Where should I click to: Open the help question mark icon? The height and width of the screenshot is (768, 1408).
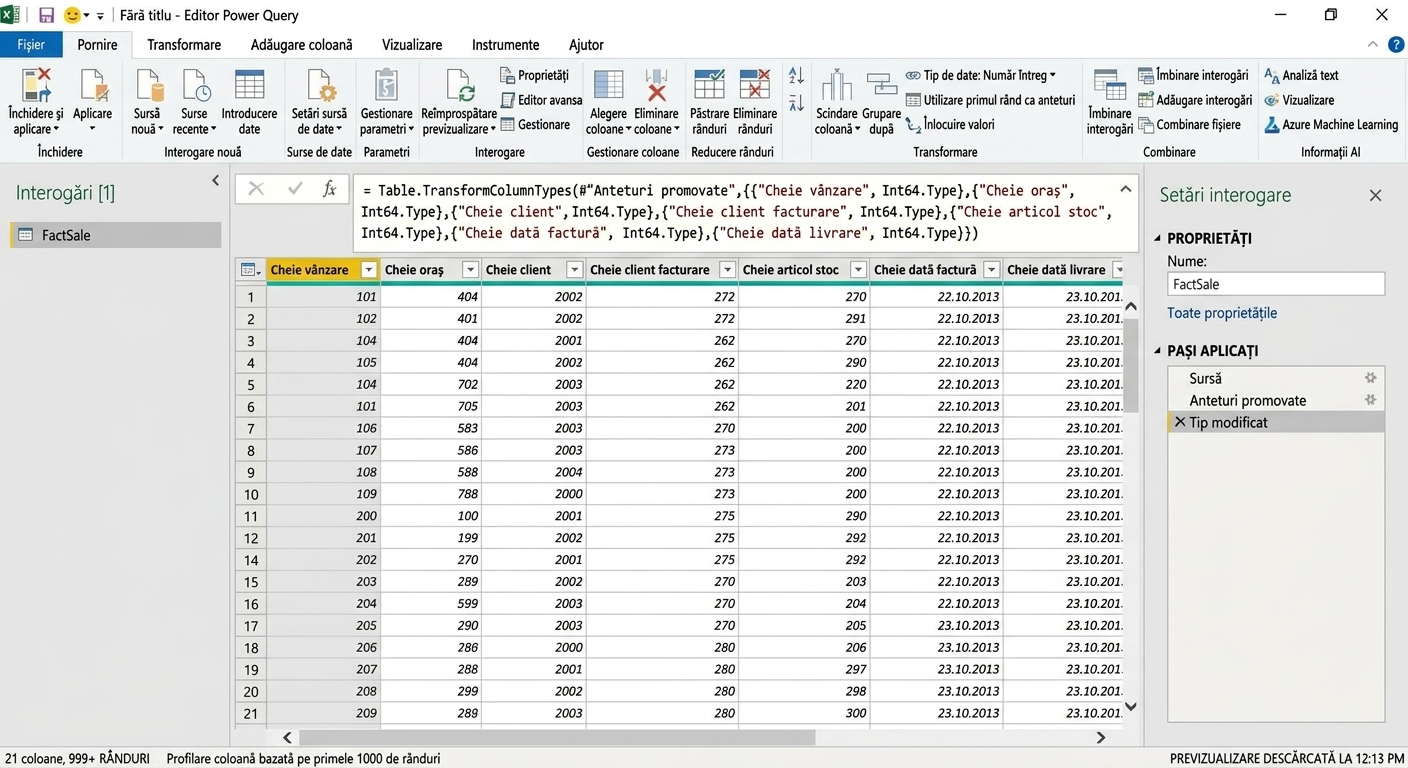(1396, 45)
